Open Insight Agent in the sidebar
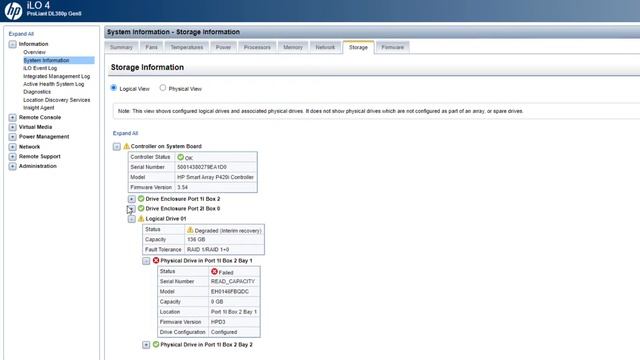The width and height of the screenshot is (640, 360). 38,108
